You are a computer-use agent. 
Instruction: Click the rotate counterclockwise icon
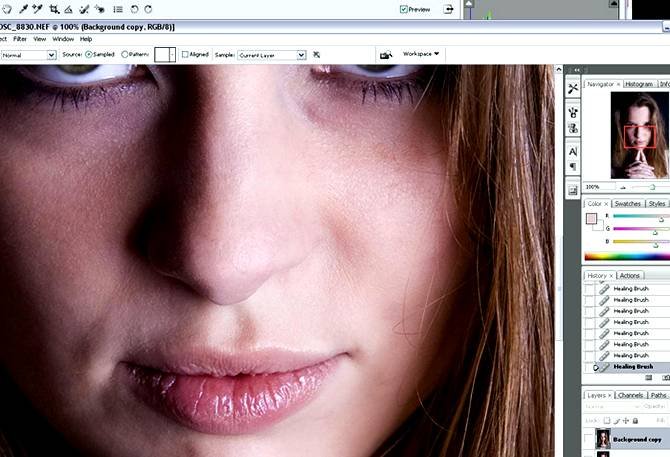[134, 8]
